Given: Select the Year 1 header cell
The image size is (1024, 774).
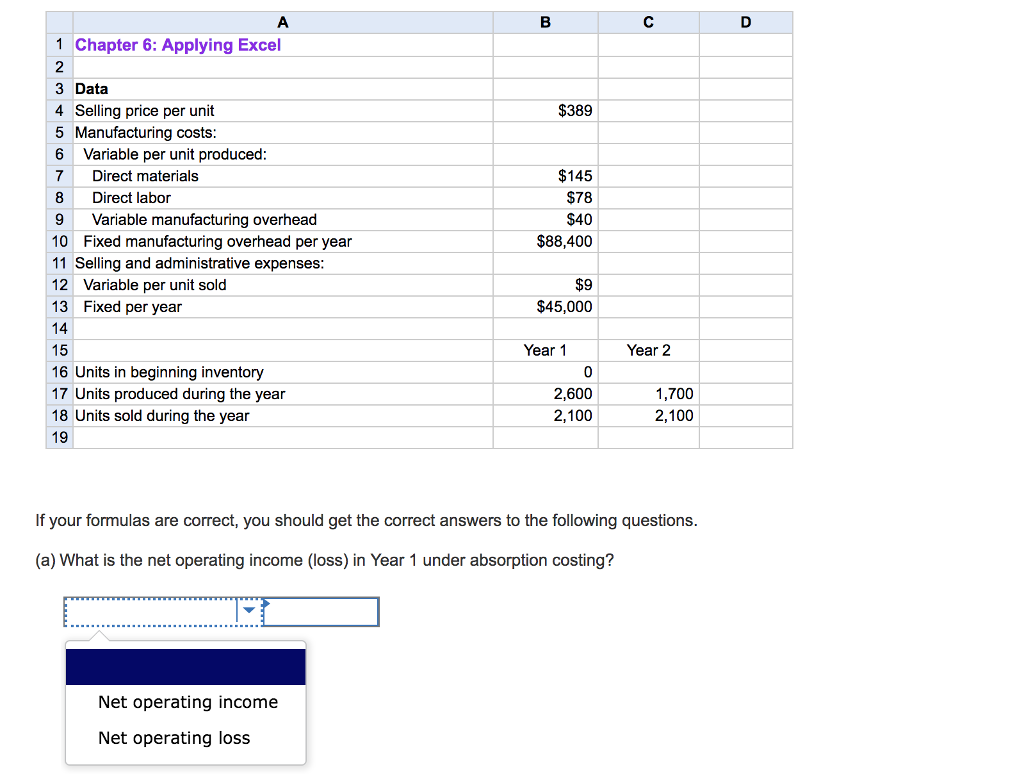Looking at the screenshot, I should coord(545,350).
